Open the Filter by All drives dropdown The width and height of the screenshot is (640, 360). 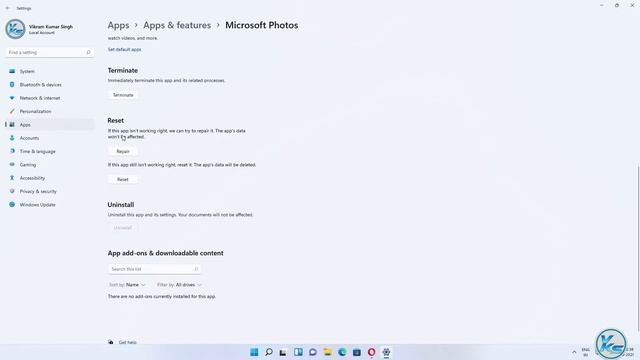click(179, 285)
